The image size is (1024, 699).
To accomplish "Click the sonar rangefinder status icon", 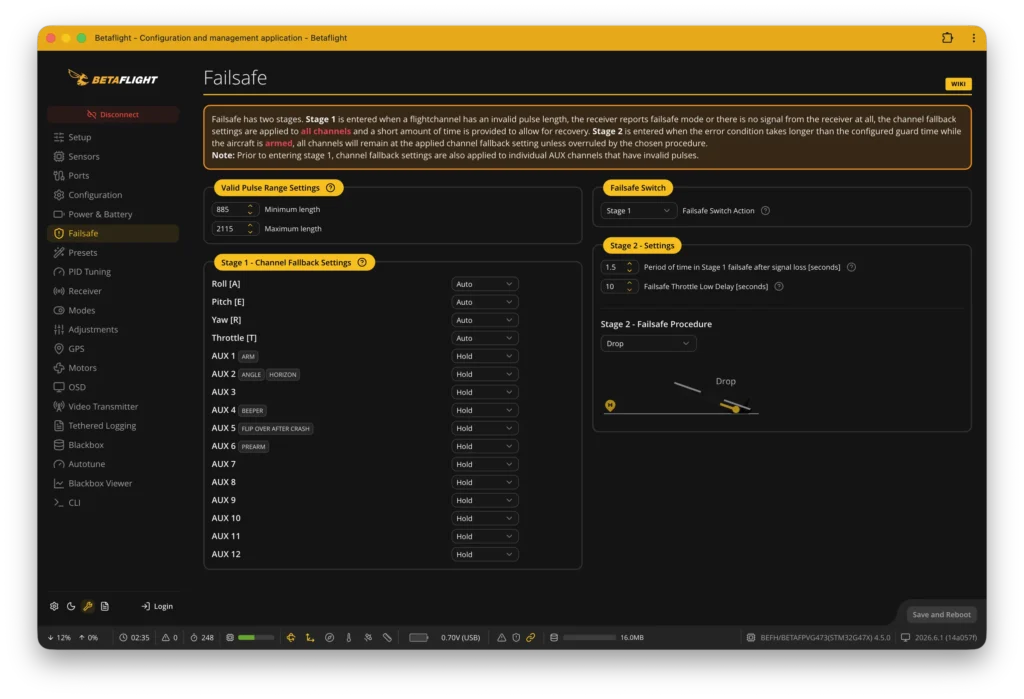I will [x=387, y=638].
